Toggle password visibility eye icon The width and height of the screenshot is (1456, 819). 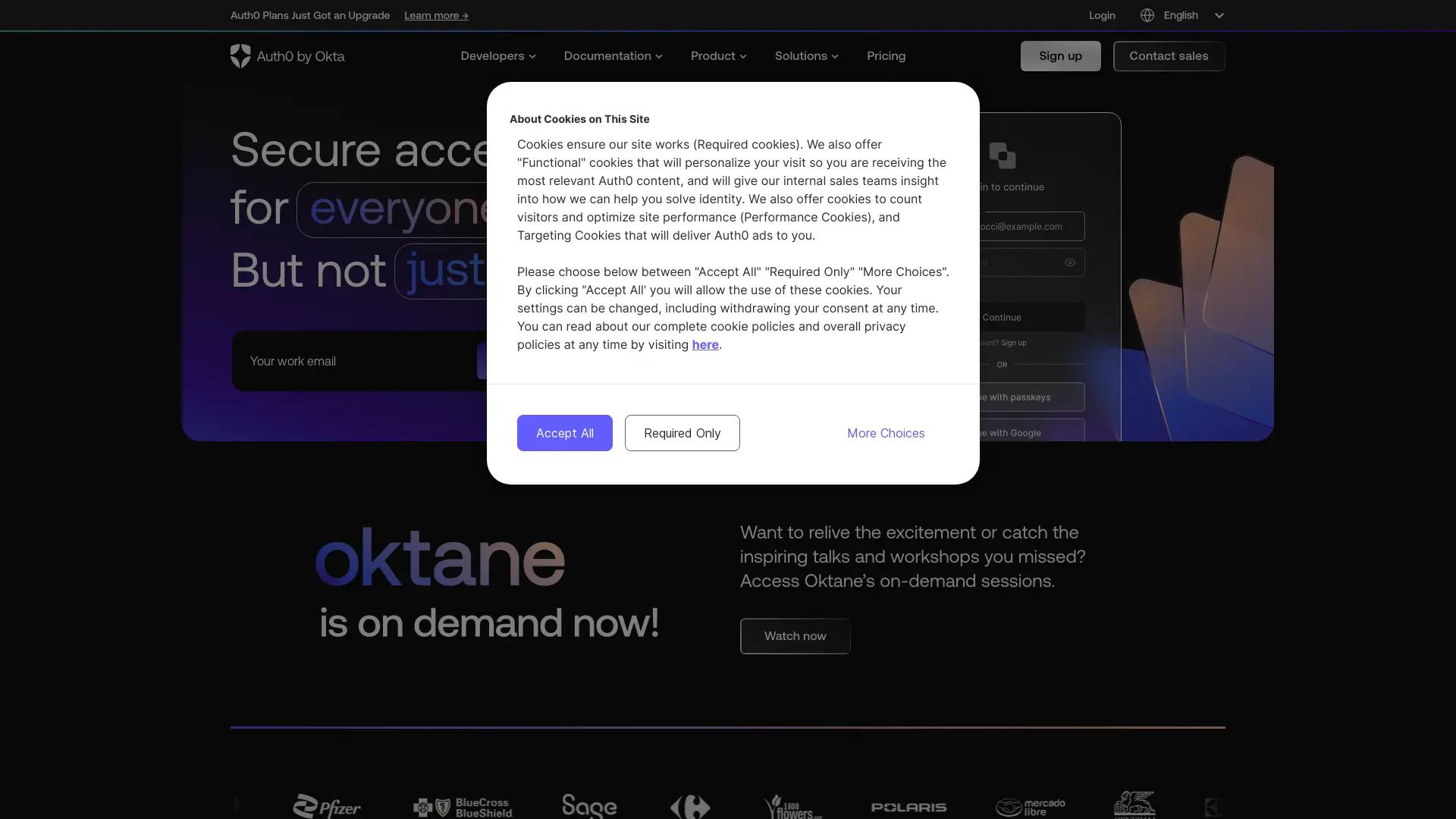1070,262
